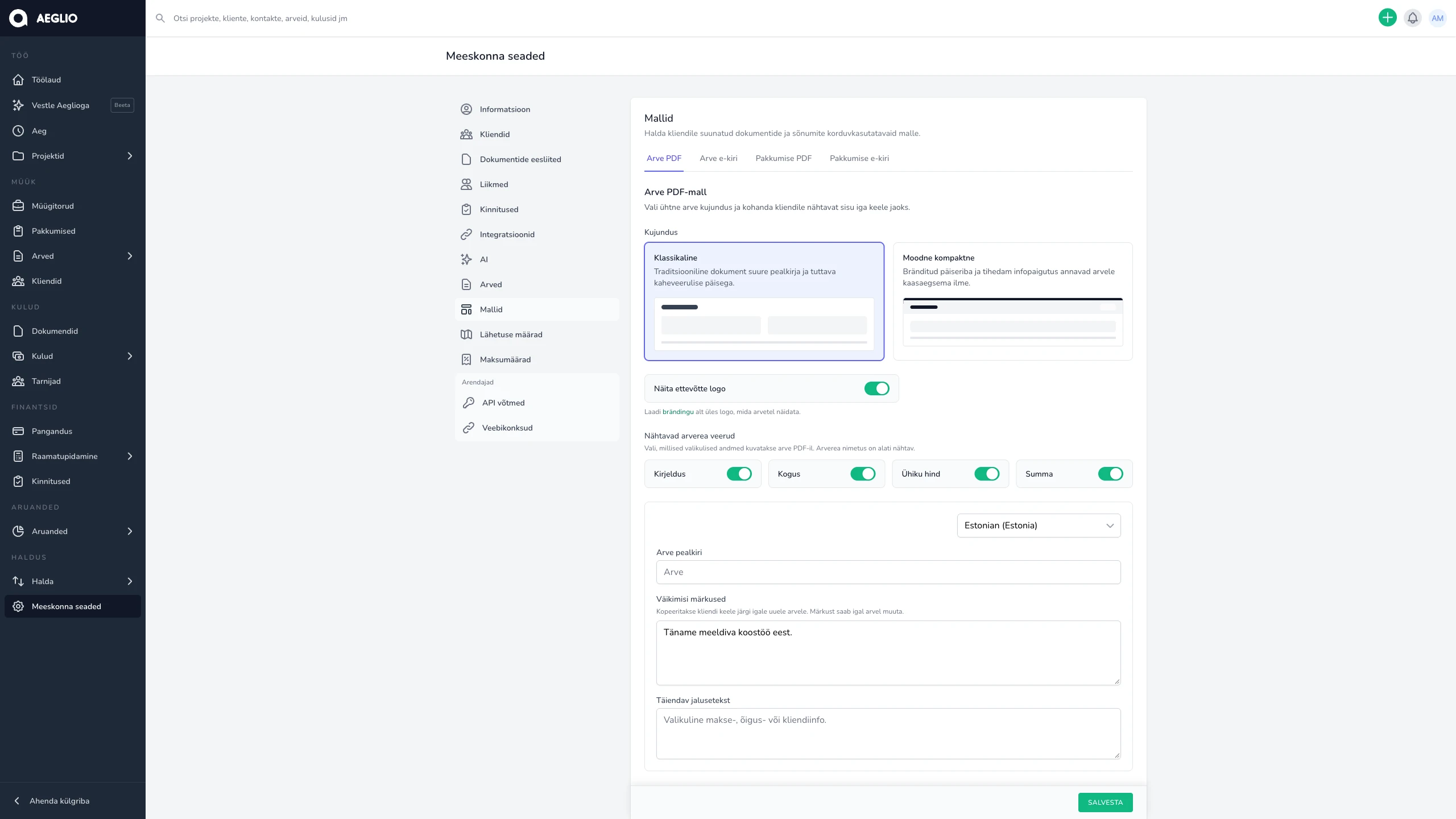Switch to the Pakkumise e-kiri tab

pos(859,158)
